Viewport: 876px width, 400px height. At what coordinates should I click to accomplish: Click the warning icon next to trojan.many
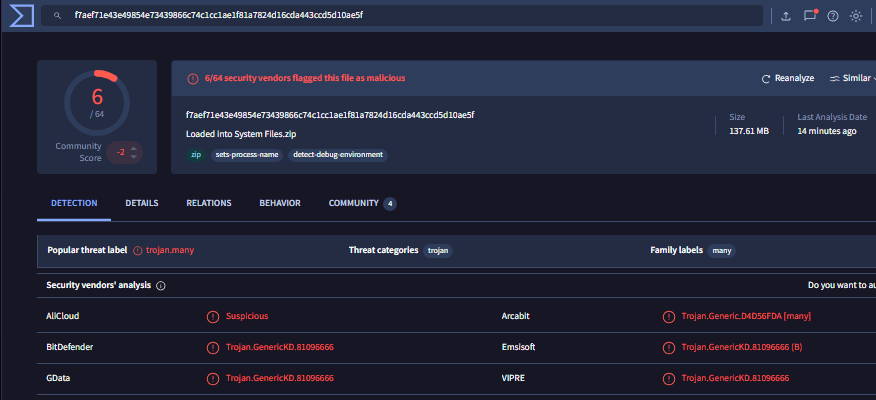pyautogui.click(x=138, y=251)
